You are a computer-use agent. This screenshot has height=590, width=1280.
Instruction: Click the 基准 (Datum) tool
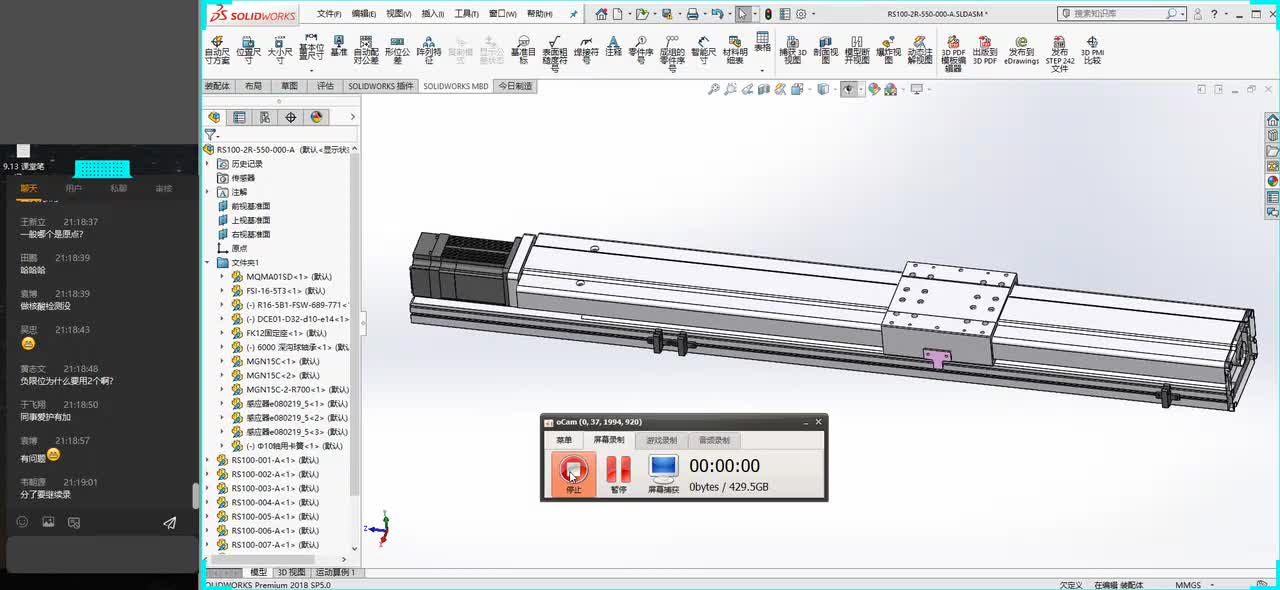pyautogui.click(x=339, y=46)
